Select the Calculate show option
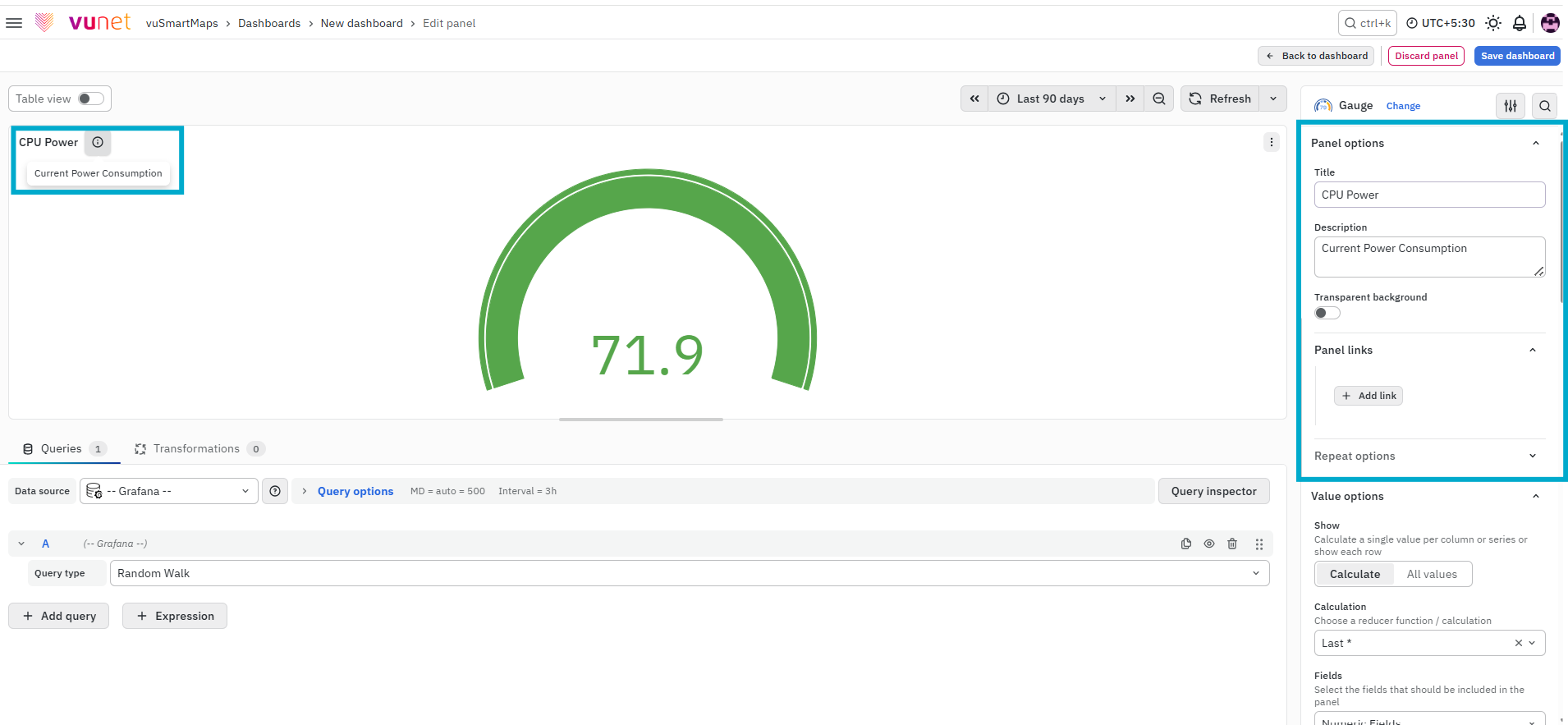The image size is (1568, 725). 1355,574
